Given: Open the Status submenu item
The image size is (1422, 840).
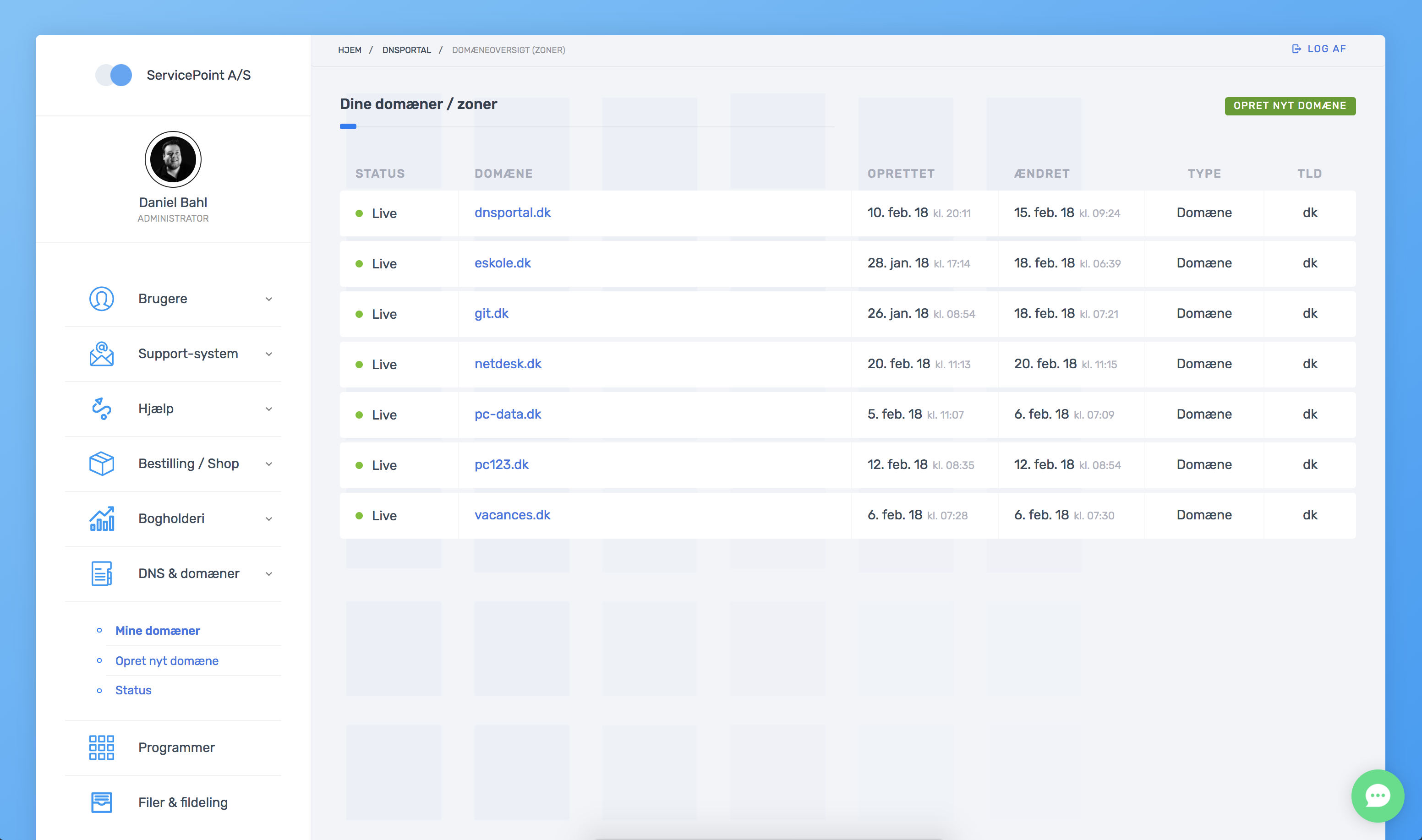Looking at the screenshot, I should 133,690.
